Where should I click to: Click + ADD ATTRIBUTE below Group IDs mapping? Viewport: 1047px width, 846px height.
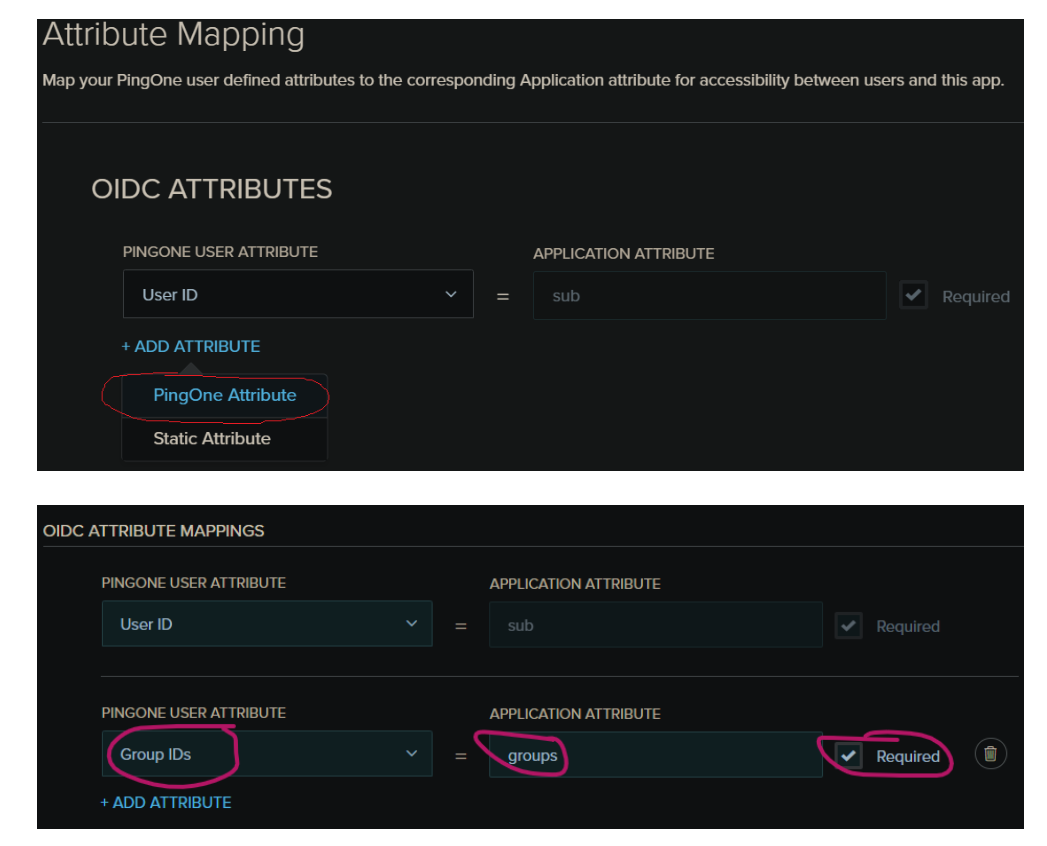tap(166, 803)
